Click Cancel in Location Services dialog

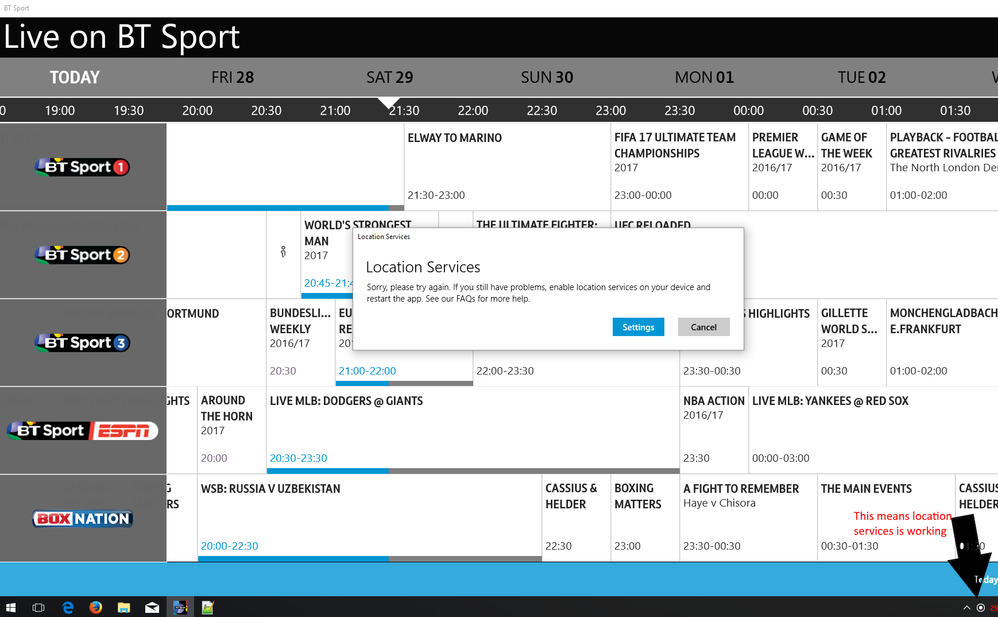[703, 327]
